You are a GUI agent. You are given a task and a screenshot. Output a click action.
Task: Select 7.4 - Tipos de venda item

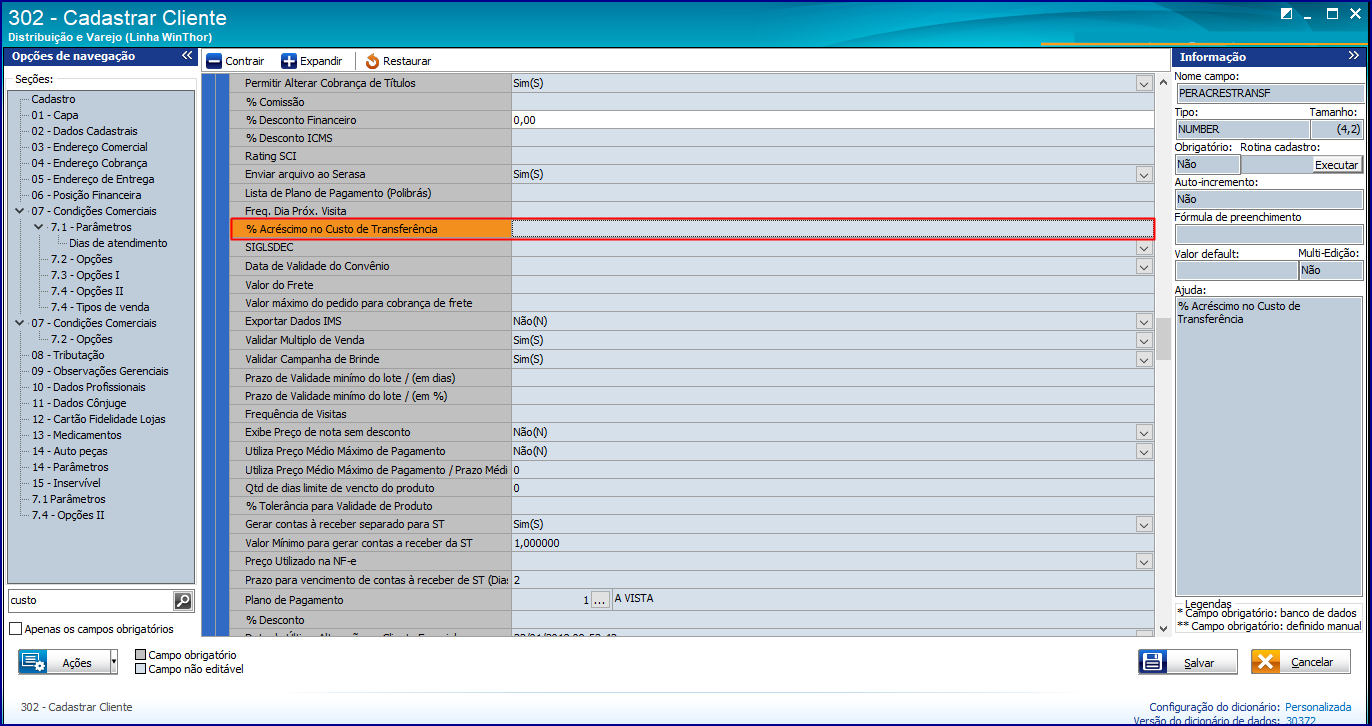[x=100, y=307]
